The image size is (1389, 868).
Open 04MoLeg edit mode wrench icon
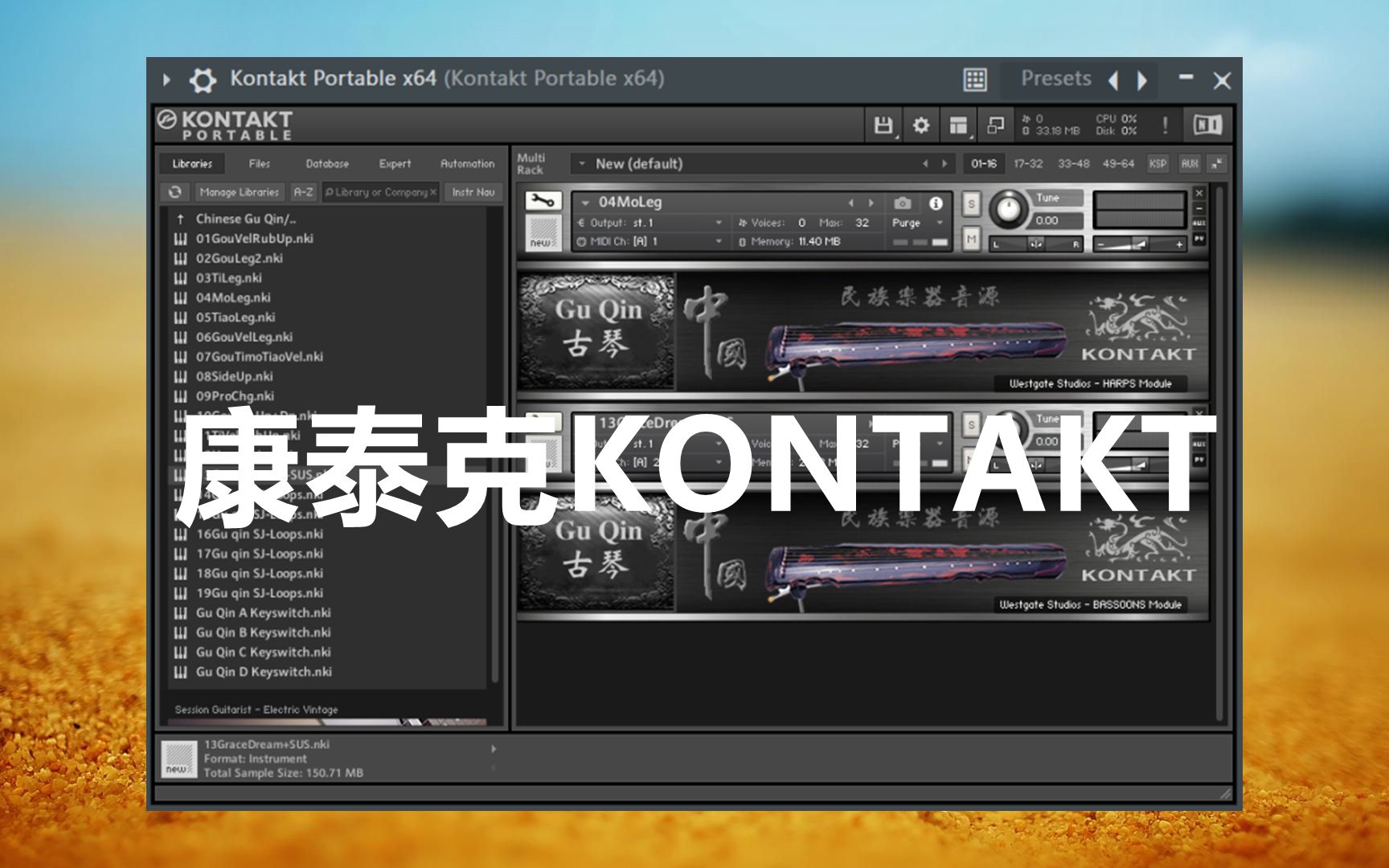(x=543, y=201)
